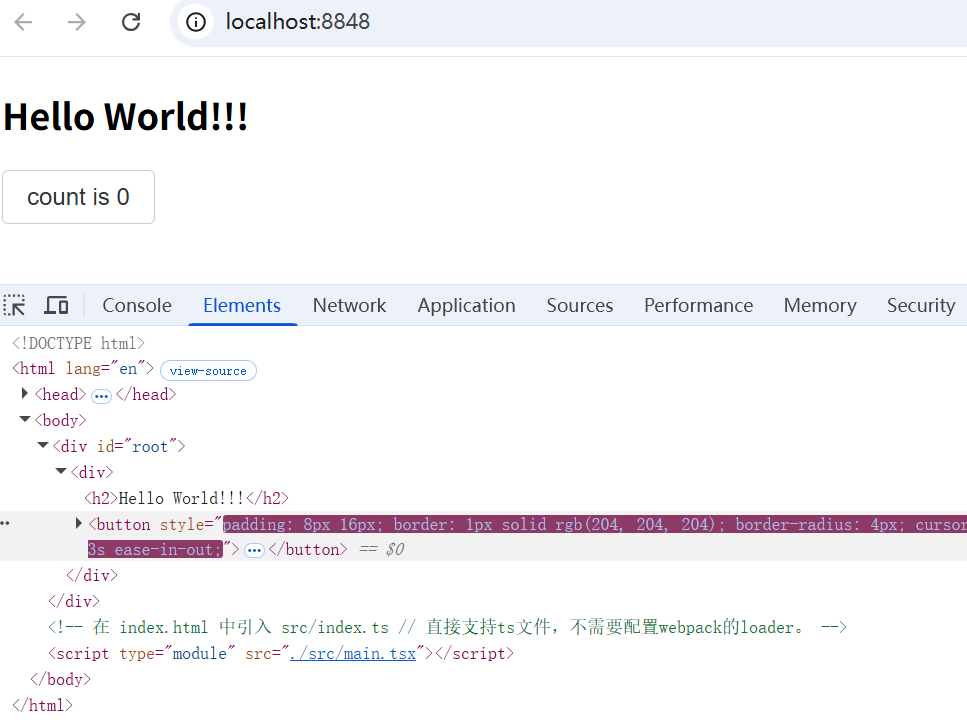Click the HTML comment about index.html
Screen dimensions: 967x720
click(447, 627)
